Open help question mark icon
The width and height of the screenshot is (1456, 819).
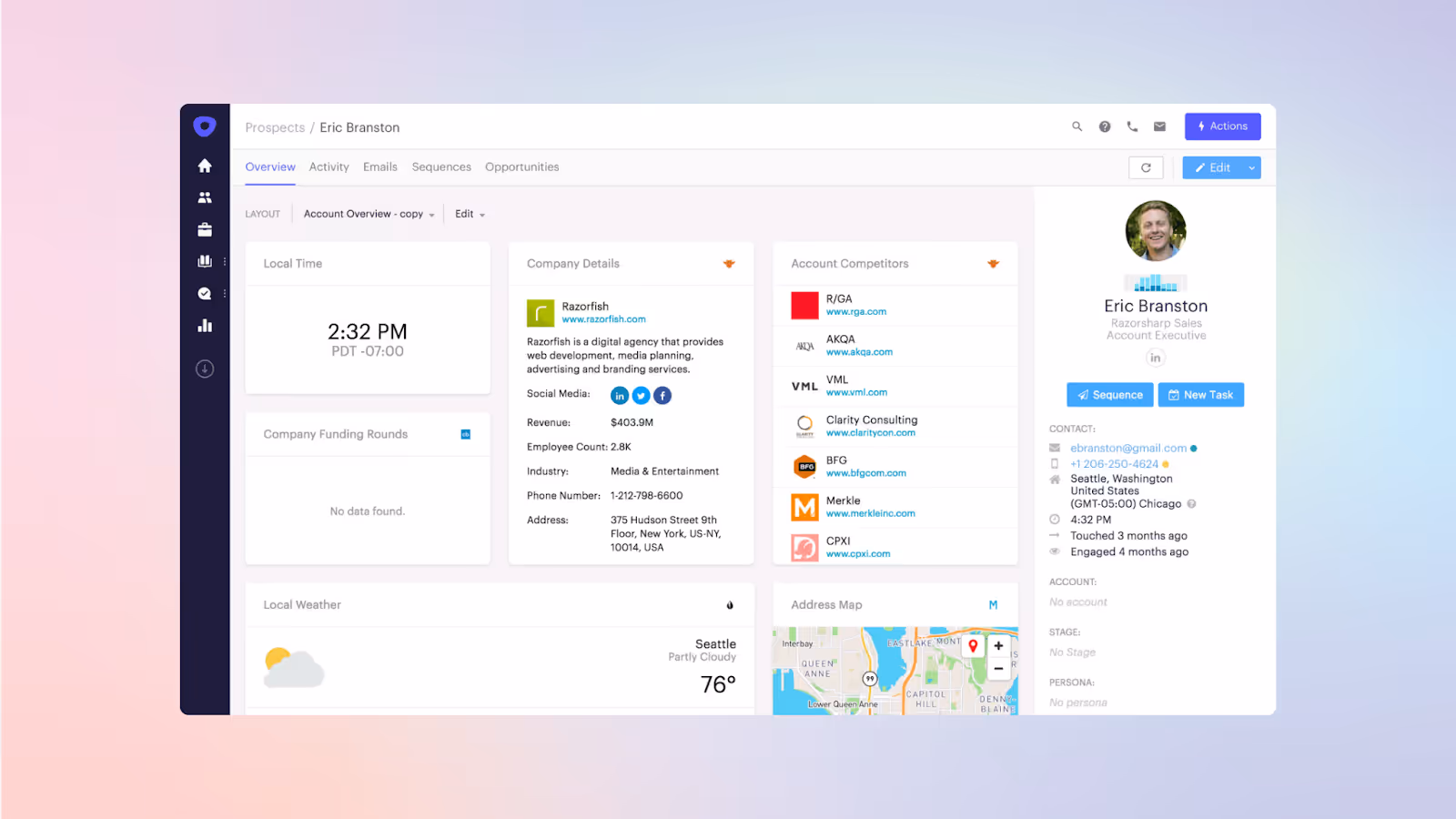coord(1105,126)
